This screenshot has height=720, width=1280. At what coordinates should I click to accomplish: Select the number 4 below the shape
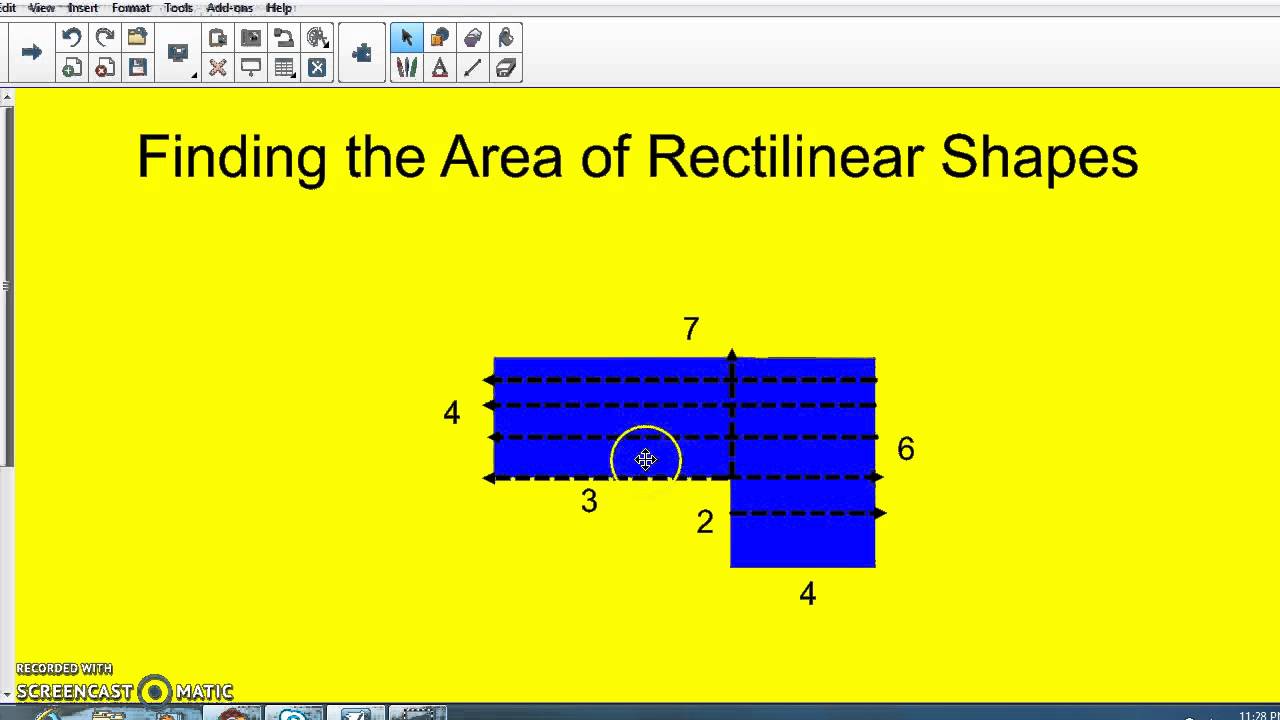coord(808,594)
